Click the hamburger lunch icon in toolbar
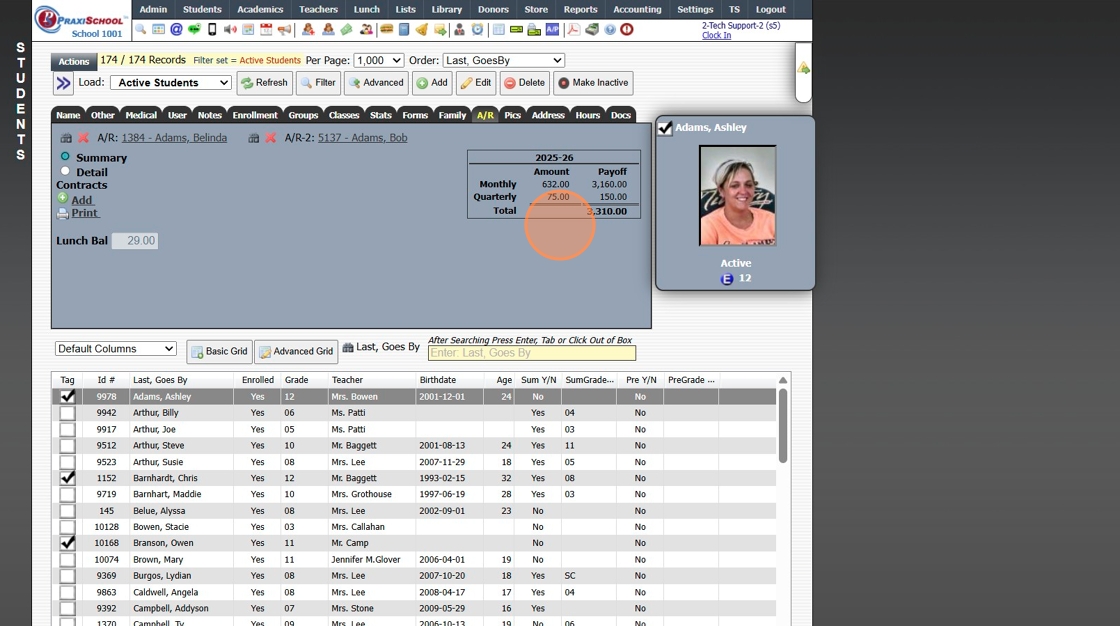The image size is (1120, 626). pos(386,29)
